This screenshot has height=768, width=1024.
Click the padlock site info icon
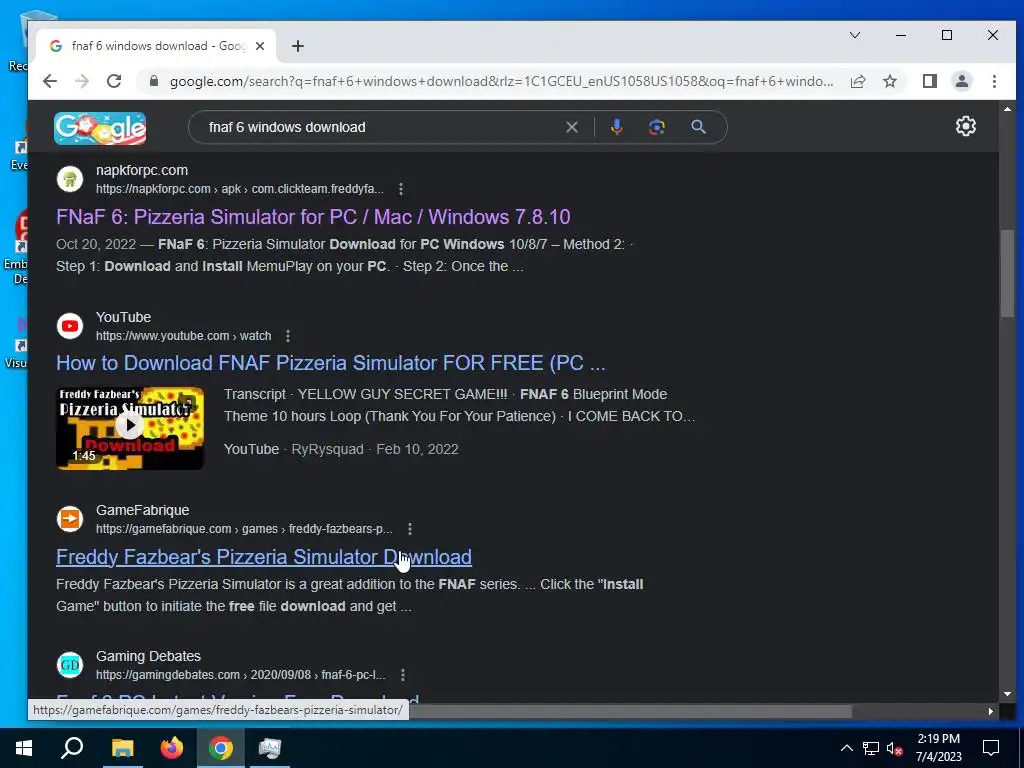tap(154, 81)
